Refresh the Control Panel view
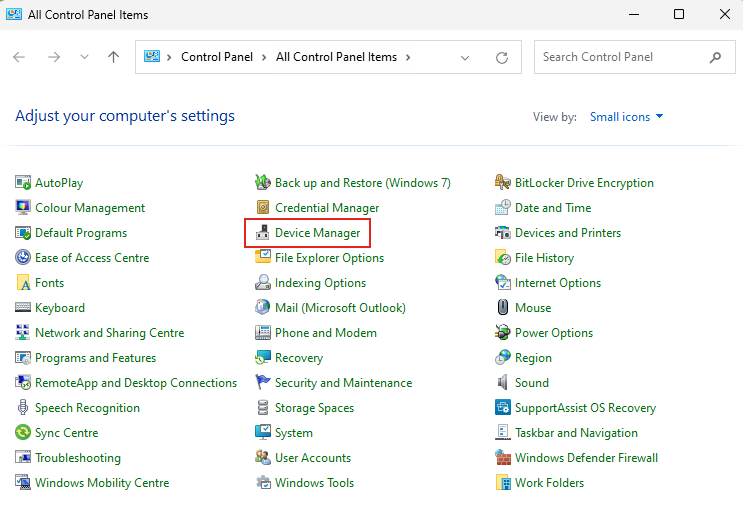Image resolution: width=743 pixels, height=520 pixels. (x=502, y=57)
